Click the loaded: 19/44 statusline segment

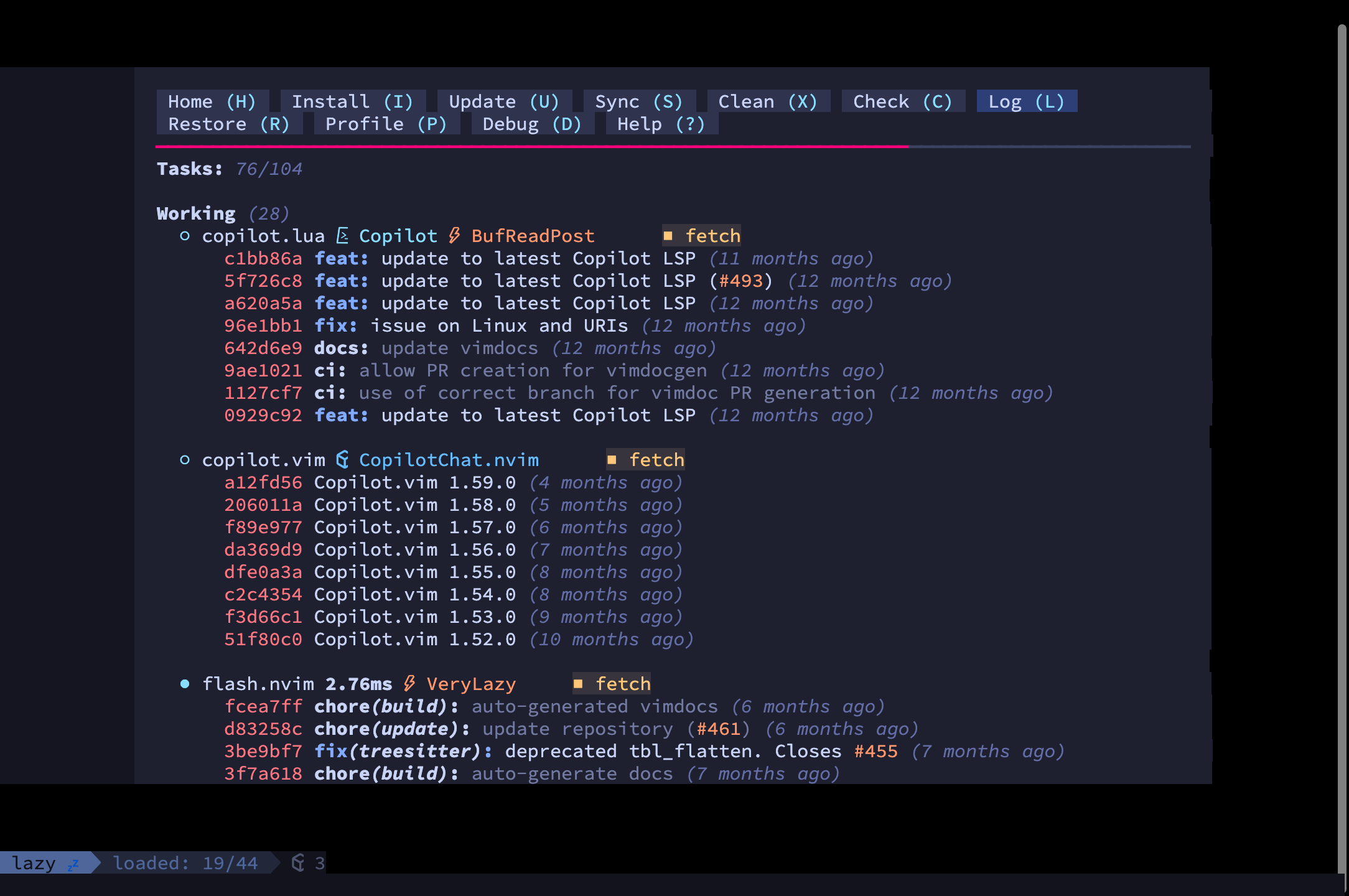point(185,863)
